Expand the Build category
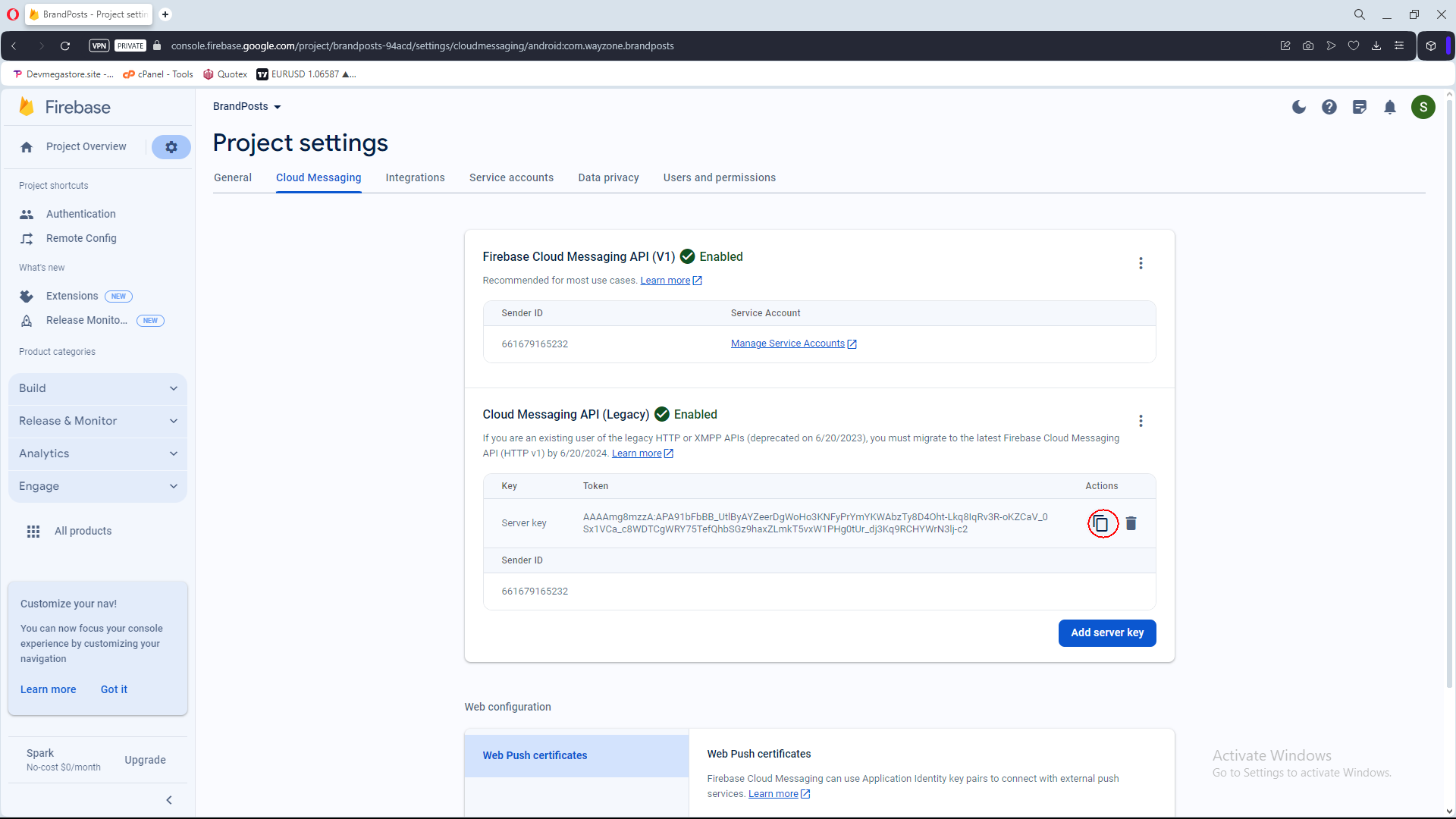 98,388
